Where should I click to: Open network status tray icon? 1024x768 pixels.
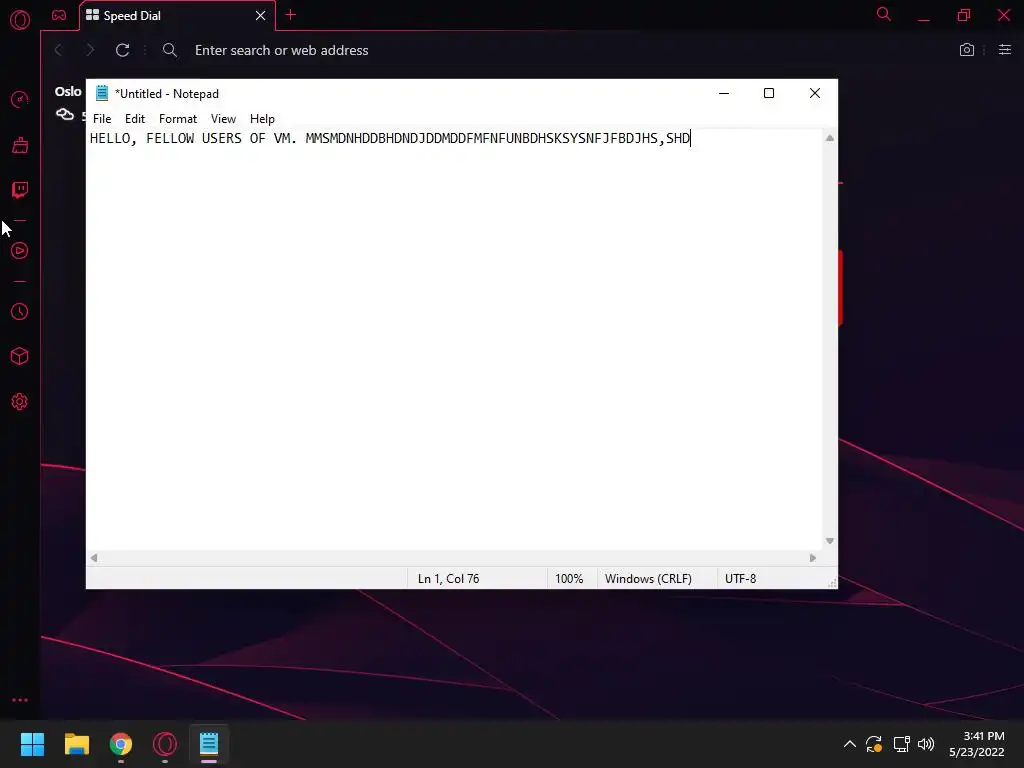pyautogui.click(x=901, y=744)
